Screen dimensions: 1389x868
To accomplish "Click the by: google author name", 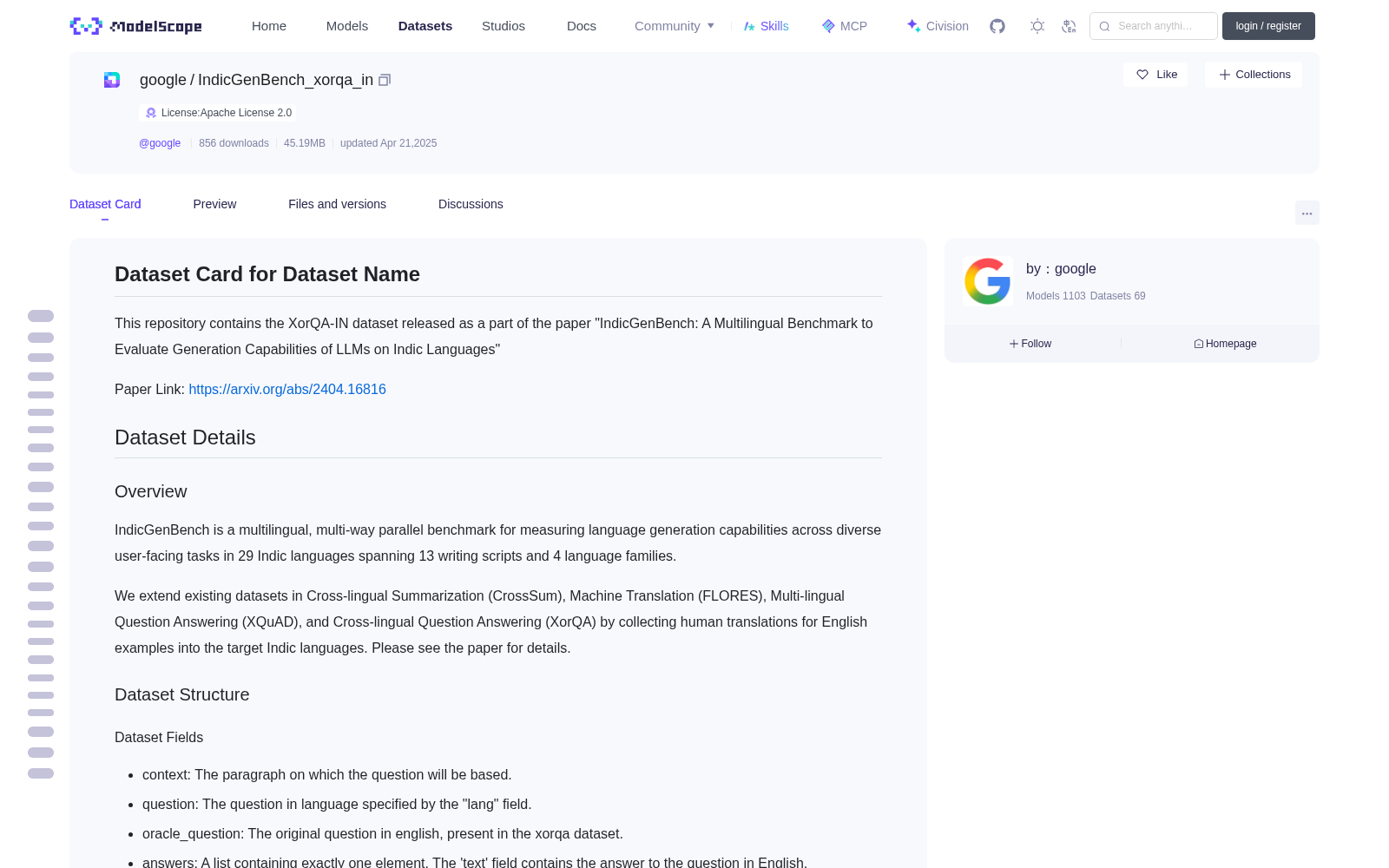I will 1061,269.
